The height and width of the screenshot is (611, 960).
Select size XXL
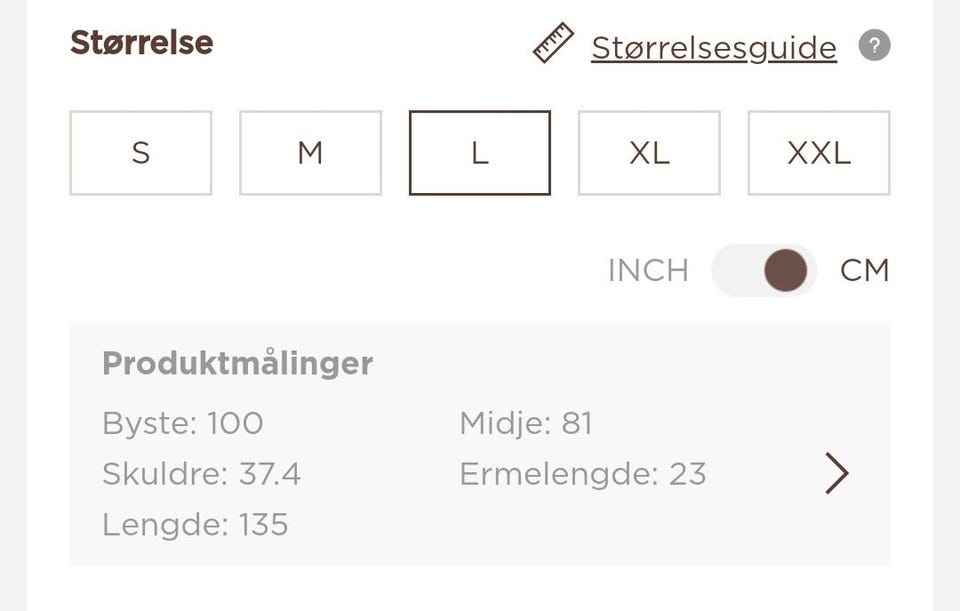[x=818, y=152]
